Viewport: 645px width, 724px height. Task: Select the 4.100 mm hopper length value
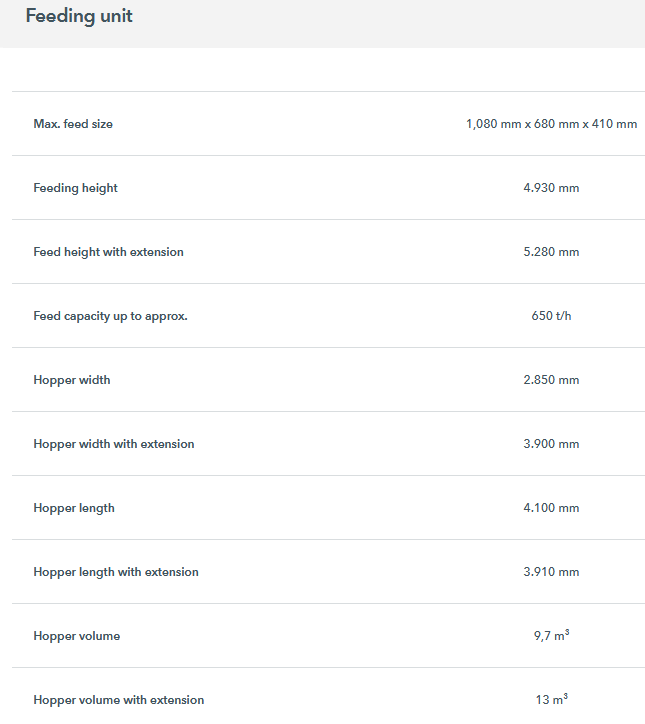coord(551,508)
